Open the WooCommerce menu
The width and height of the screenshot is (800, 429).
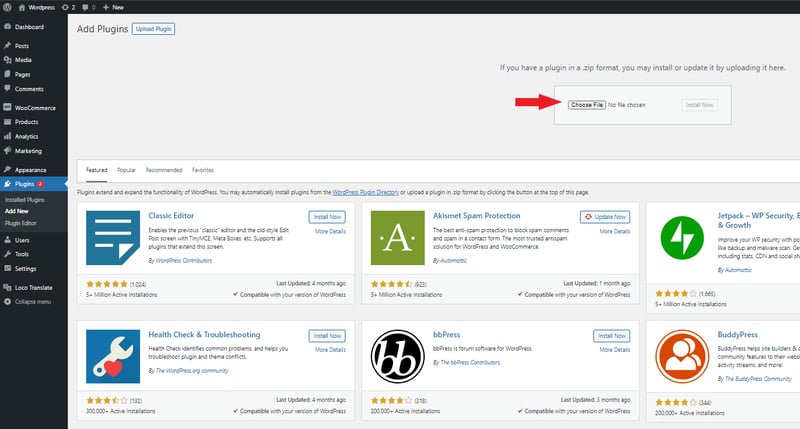[34, 108]
